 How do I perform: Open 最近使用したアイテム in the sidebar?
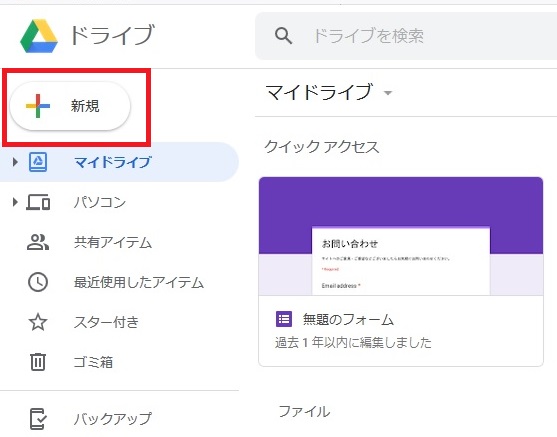pyautogui.click(x=139, y=282)
